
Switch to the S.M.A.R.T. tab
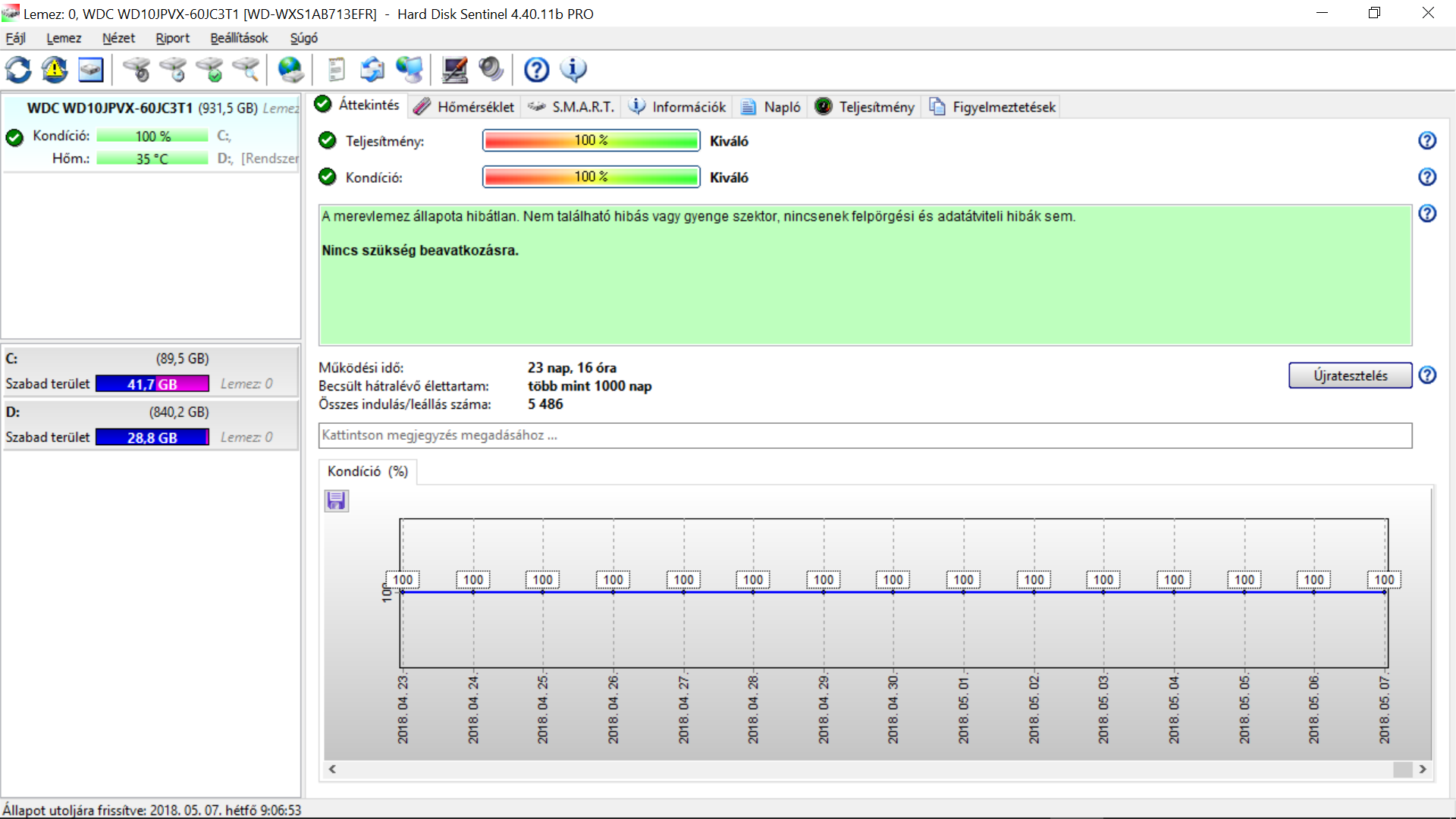[571, 107]
